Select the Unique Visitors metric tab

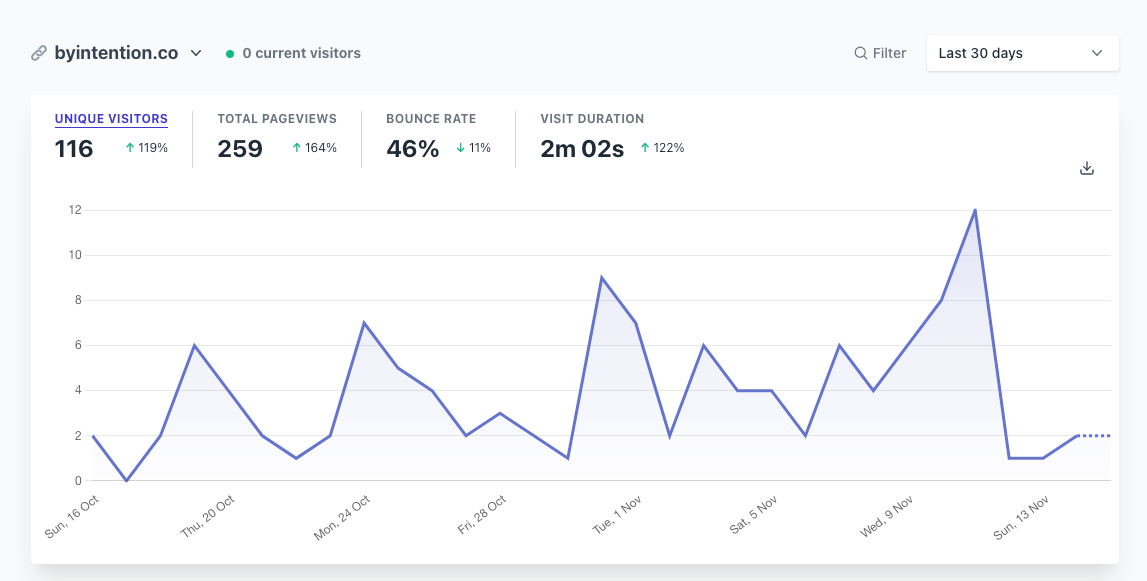click(x=111, y=119)
